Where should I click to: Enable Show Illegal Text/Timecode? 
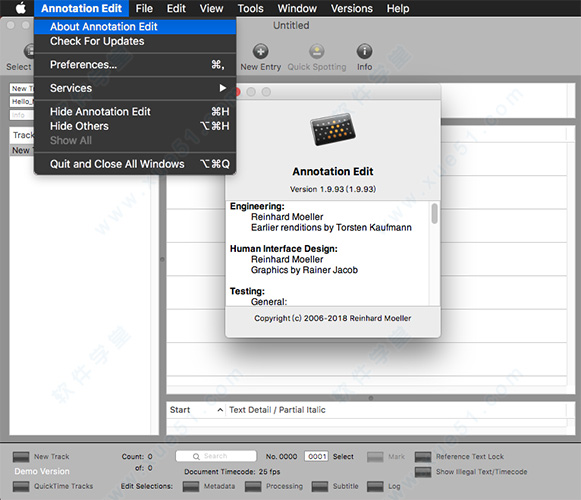[423, 472]
